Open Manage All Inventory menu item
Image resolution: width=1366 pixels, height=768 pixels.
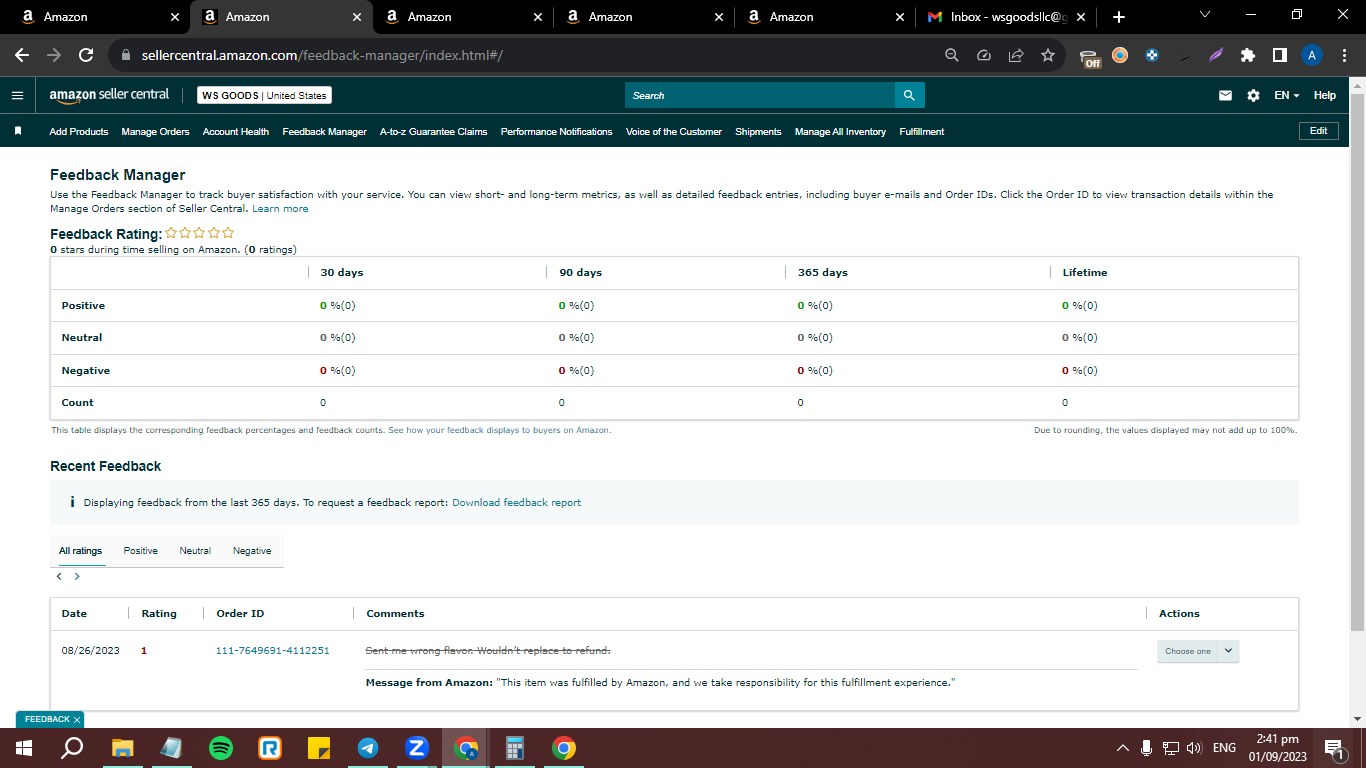click(x=840, y=132)
